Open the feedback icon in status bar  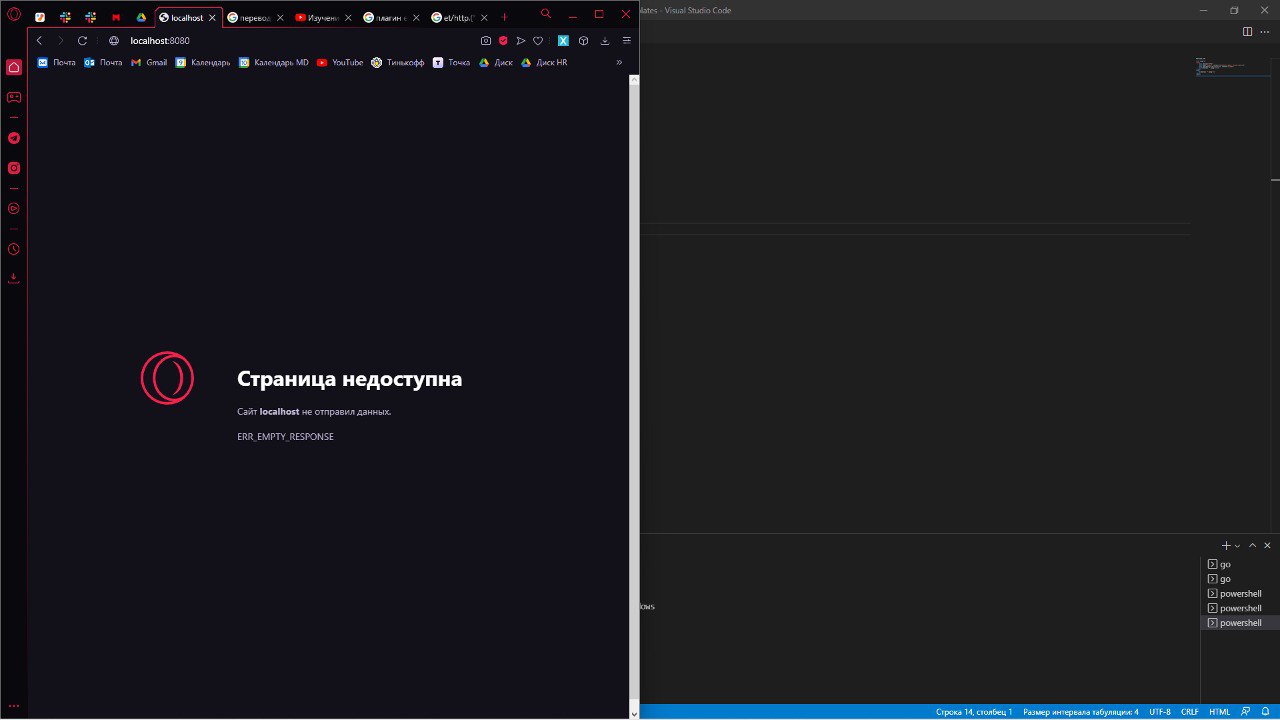pyautogui.click(x=1246, y=712)
